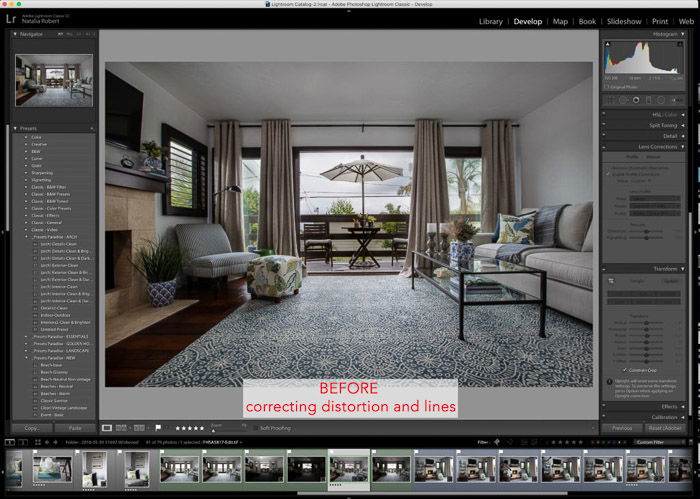The image size is (700, 499).
Task: Select the Profile tab in Lens Corrections
Action: coord(632,157)
